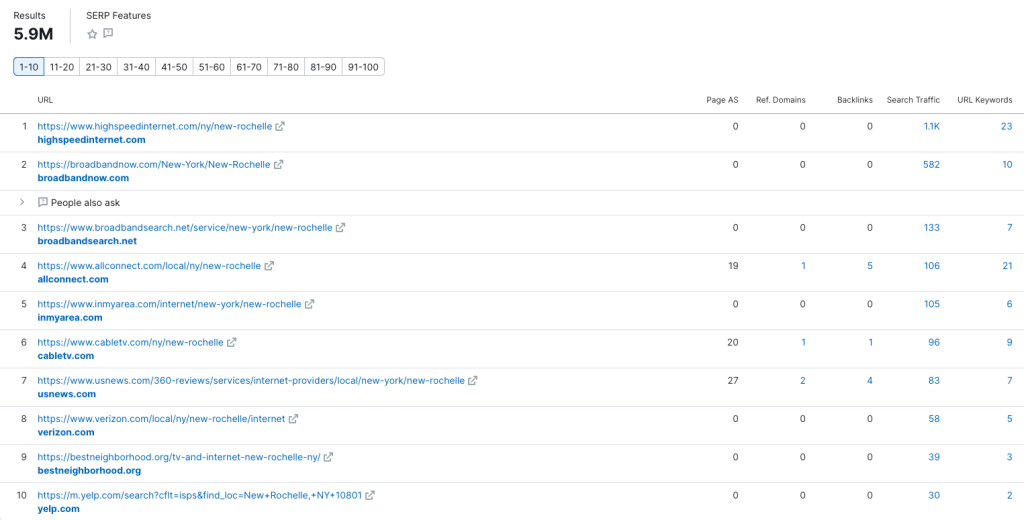Viewport: 1024px width, 520px height.
Task: Select the 41-50 results page tab
Action: pyautogui.click(x=174, y=67)
